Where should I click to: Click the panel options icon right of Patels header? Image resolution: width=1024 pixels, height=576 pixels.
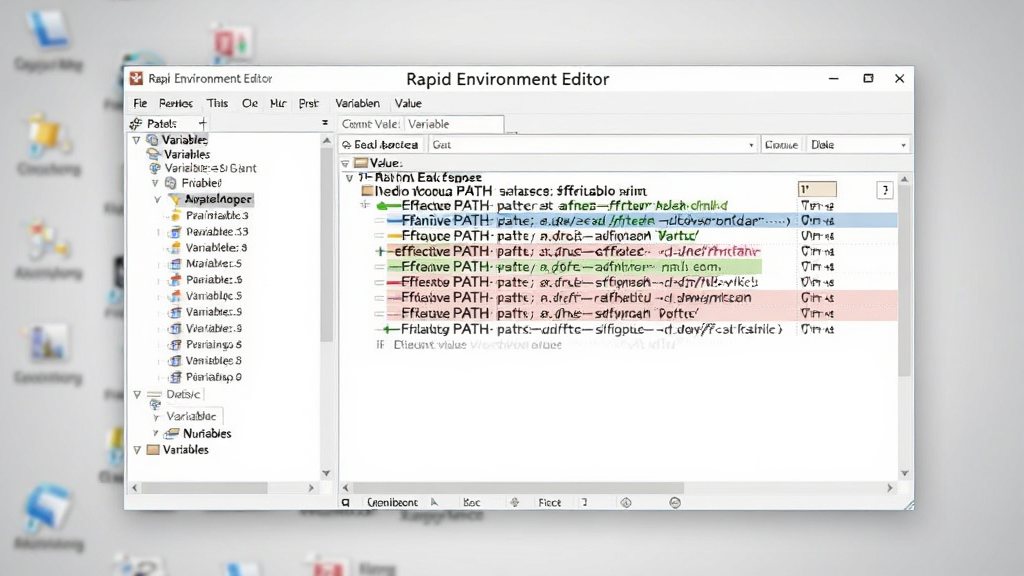[325, 123]
